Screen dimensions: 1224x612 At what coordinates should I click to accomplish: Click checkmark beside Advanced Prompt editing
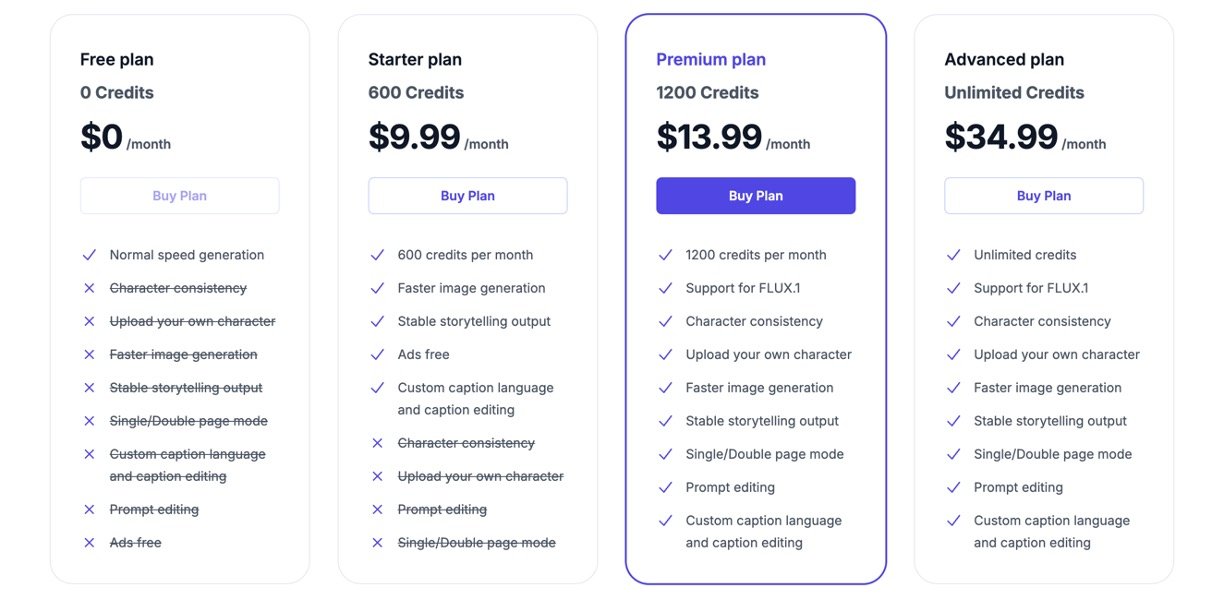pos(953,488)
